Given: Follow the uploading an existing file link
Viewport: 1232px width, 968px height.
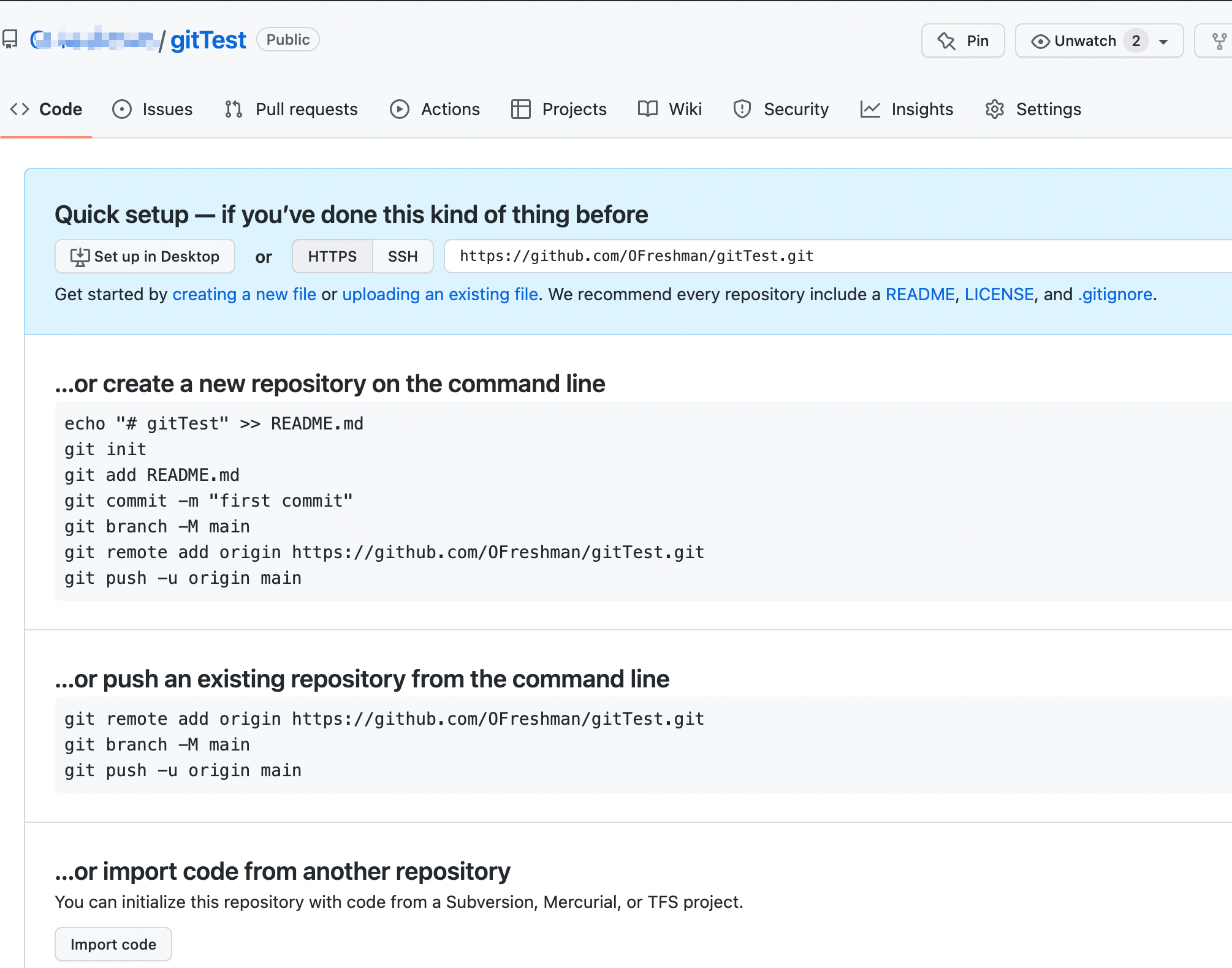Looking at the screenshot, I should [440, 295].
